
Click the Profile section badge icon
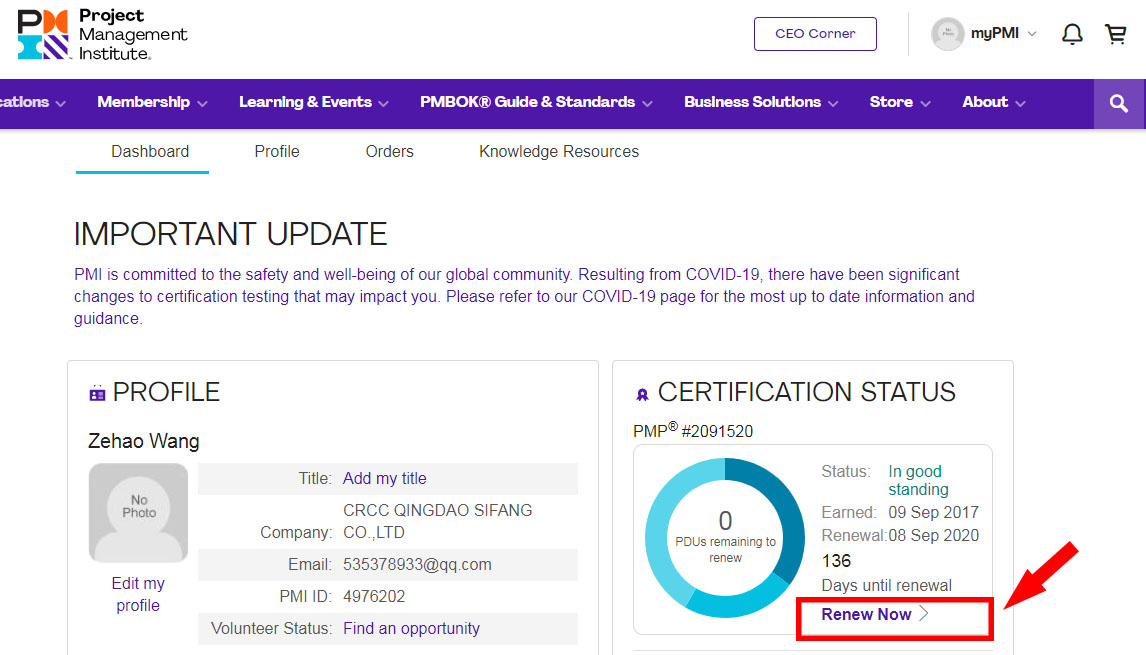(97, 393)
